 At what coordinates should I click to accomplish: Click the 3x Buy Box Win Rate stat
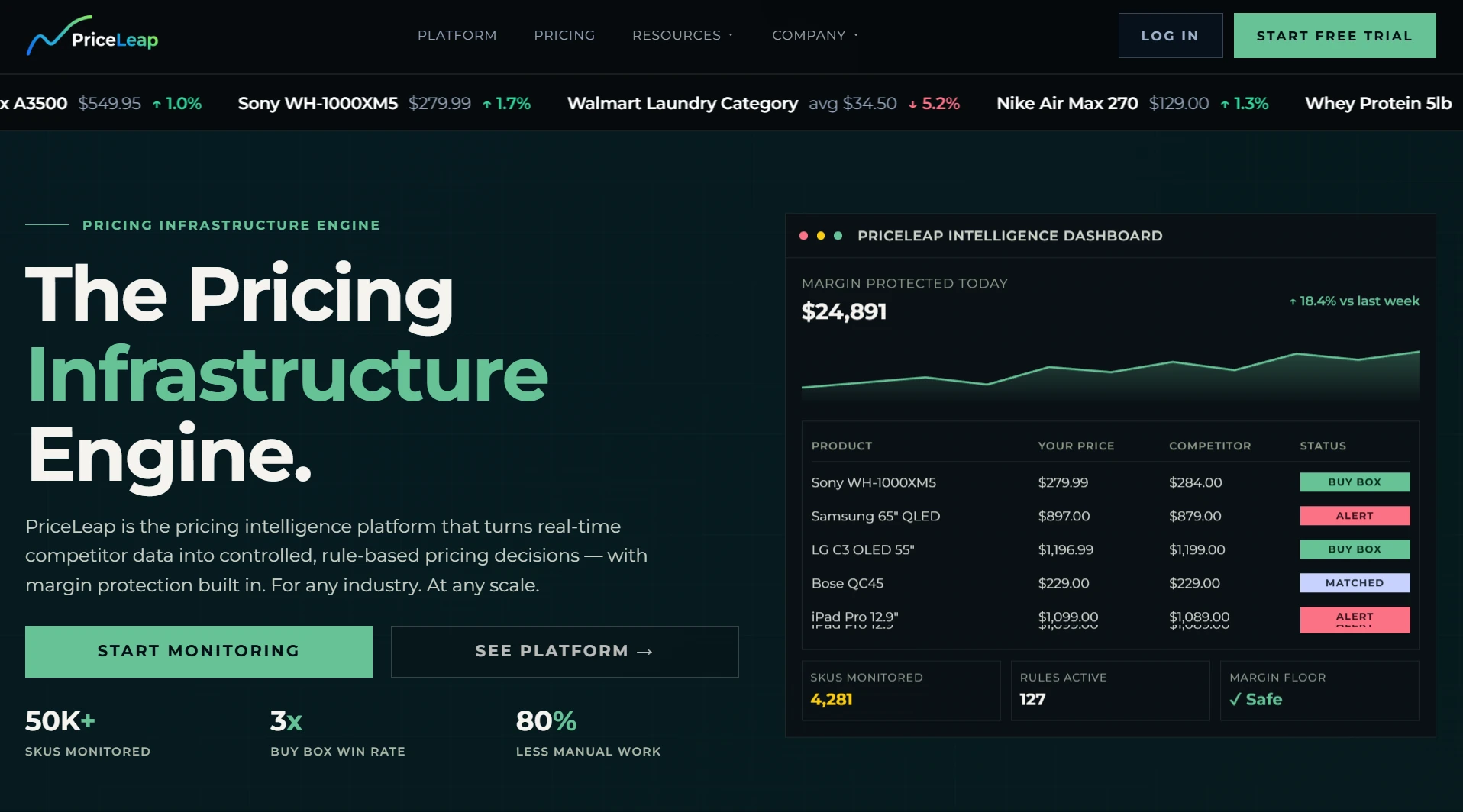[337, 733]
